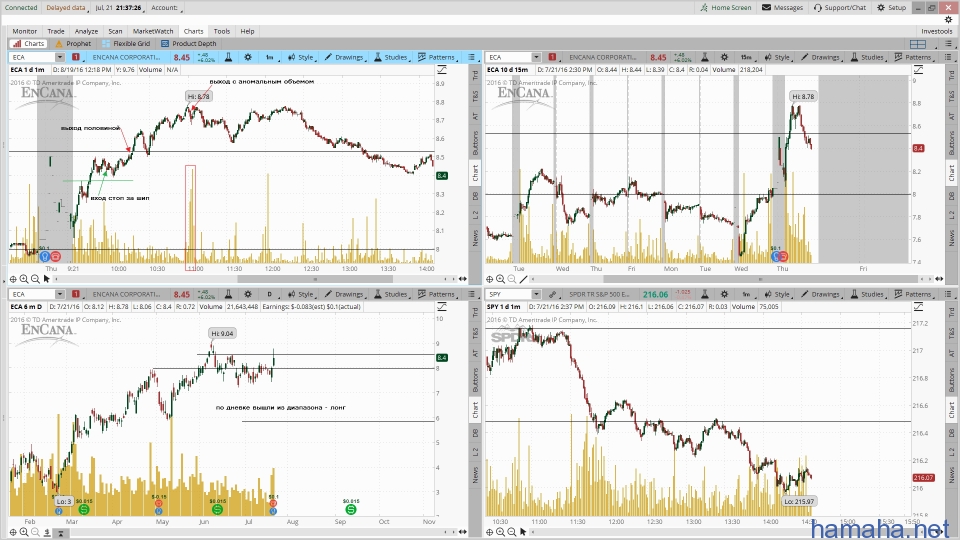Toggle Buttons side panel of ECA 15m chart
The width and height of the screenshot is (960, 540).
coord(951,142)
